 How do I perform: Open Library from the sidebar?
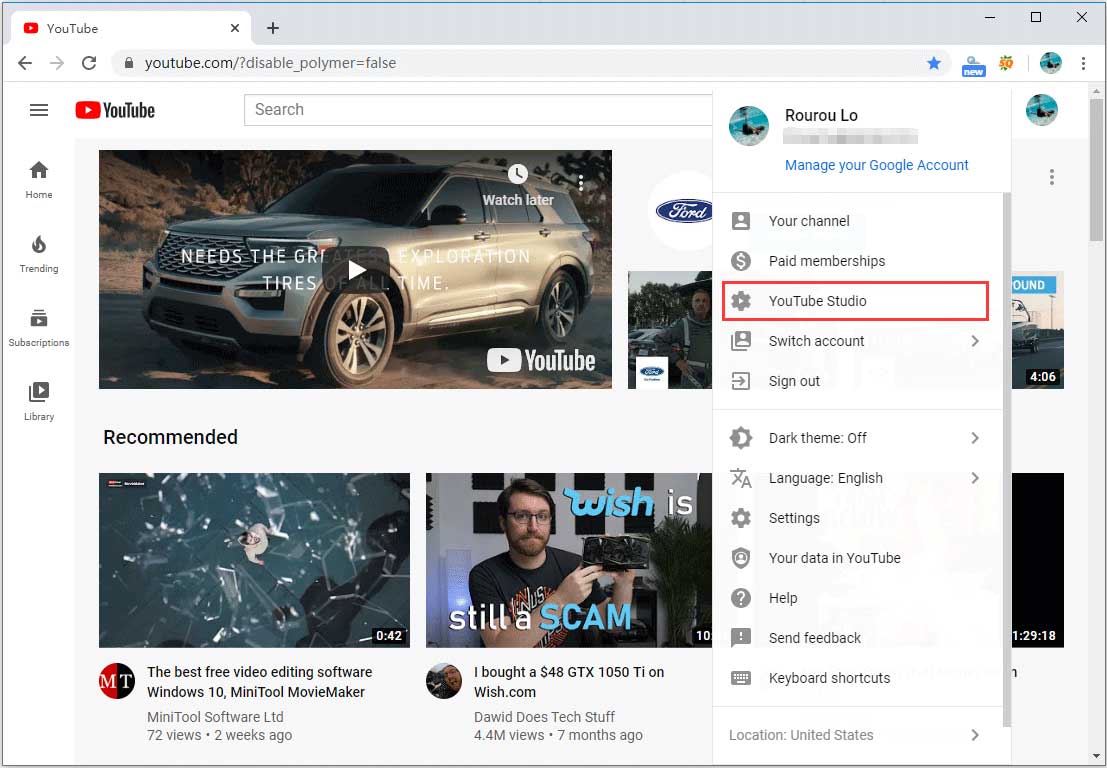[x=39, y=402]
